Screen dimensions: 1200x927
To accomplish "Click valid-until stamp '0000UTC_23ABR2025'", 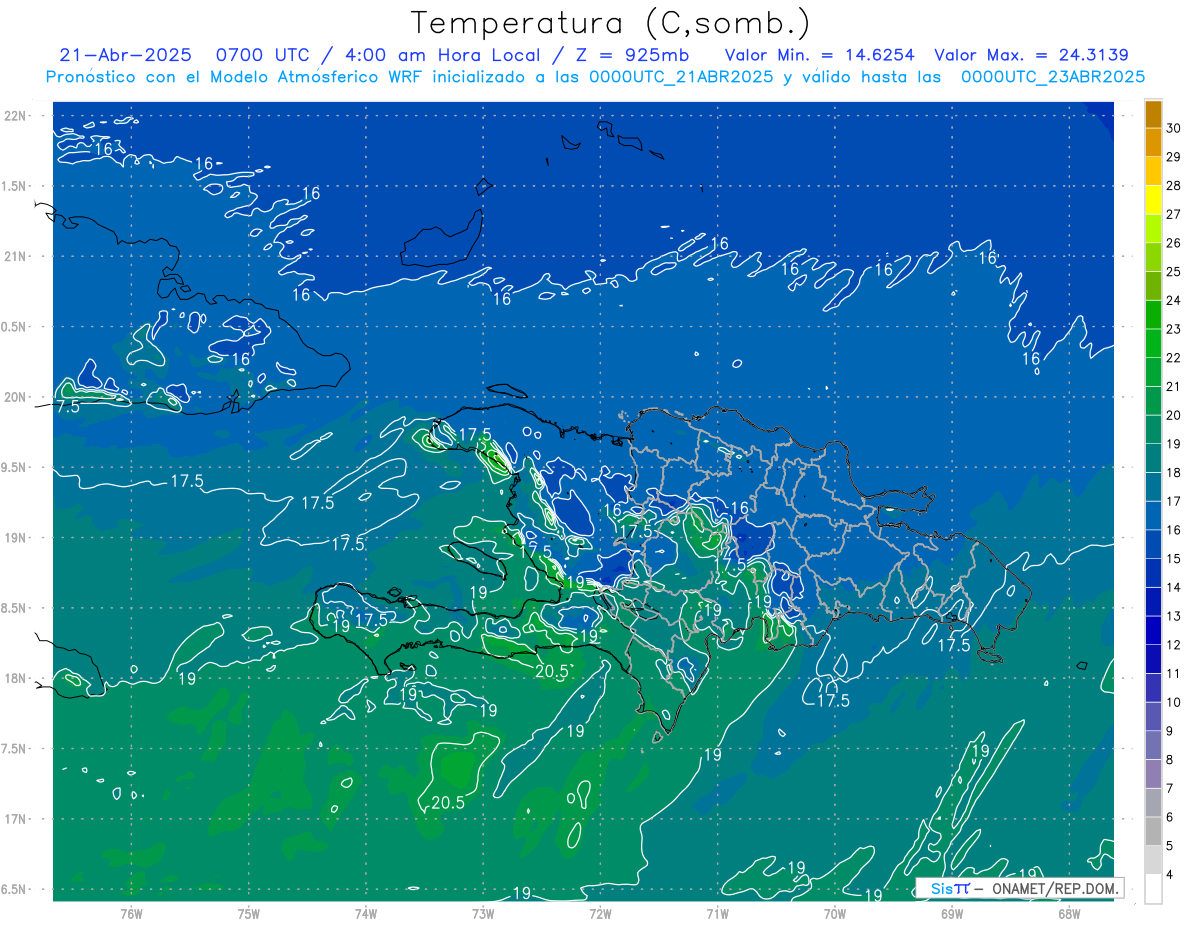I will tap(1053, 77).
